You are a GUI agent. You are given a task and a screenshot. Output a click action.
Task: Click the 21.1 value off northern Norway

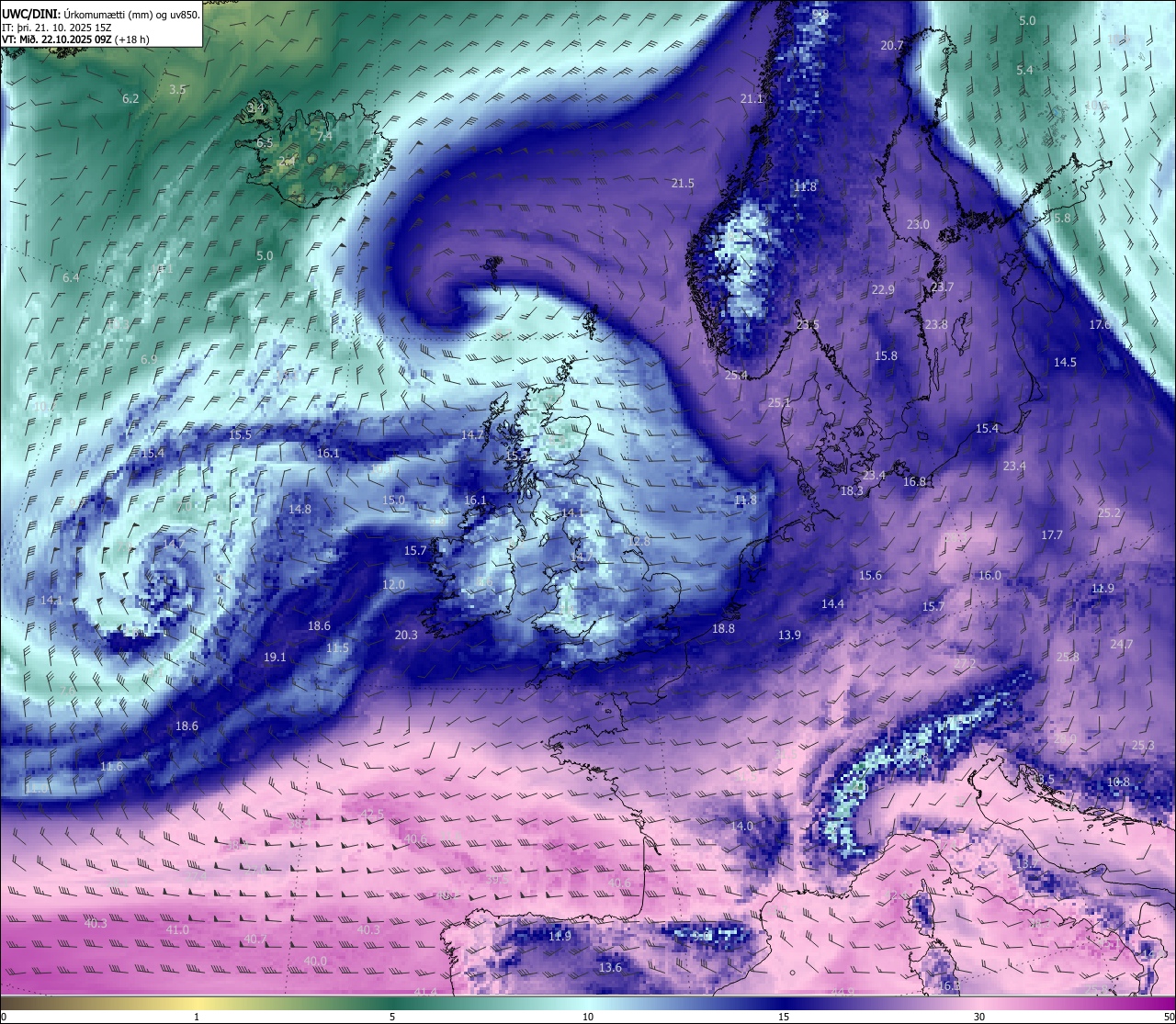(x=752, y=98)
